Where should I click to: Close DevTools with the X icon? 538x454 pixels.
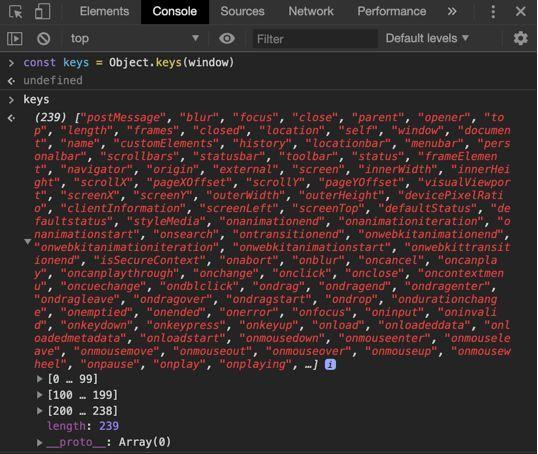(521, 11)
